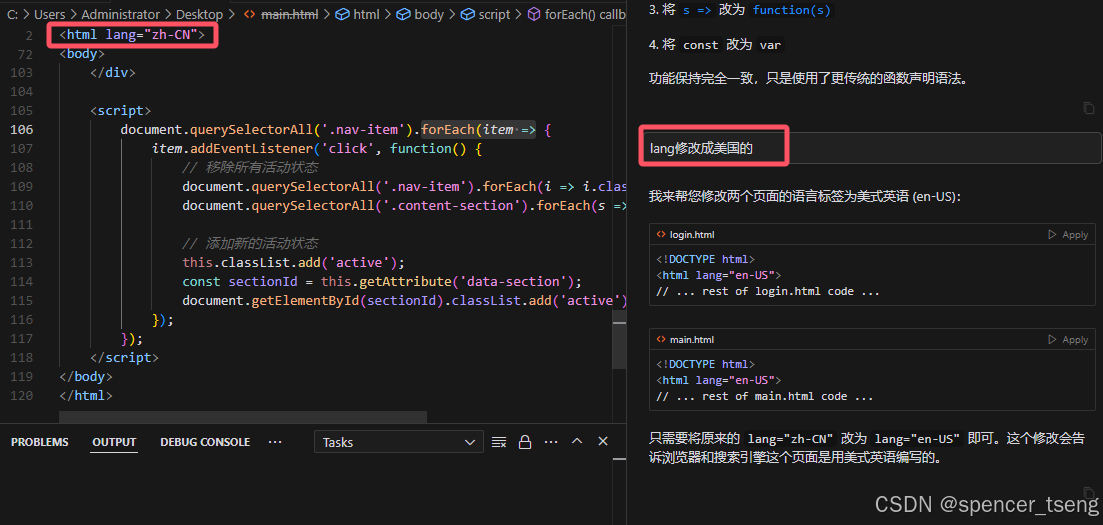
Task: Maximize the panel with the chevron-up icon
Action: pyautogui.click(x=577, y=442)
